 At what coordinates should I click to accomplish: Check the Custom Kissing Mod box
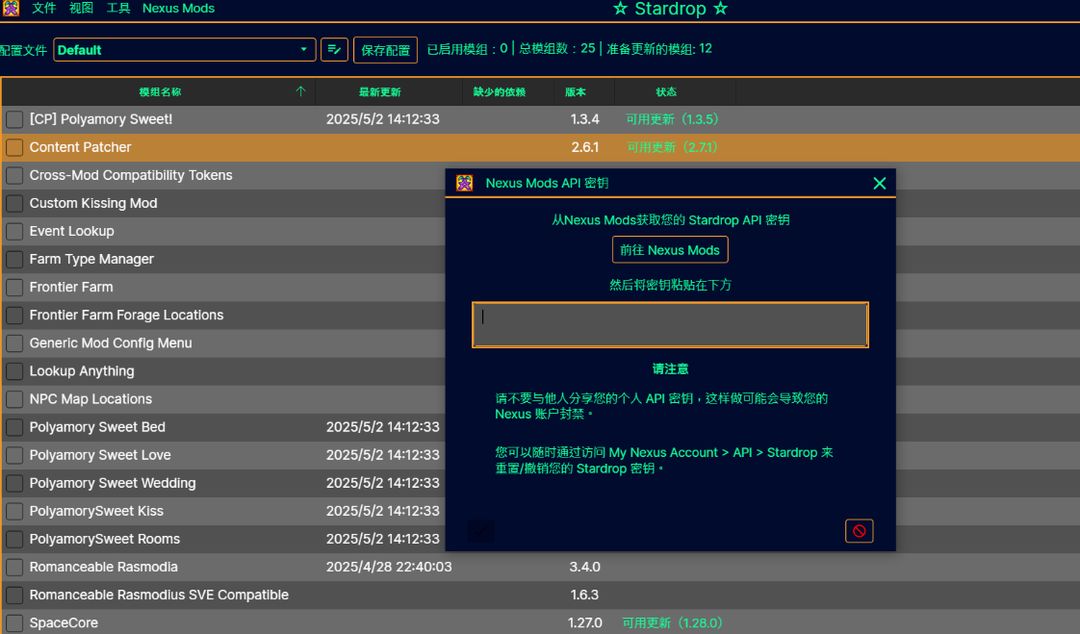(x=14, y=203)
